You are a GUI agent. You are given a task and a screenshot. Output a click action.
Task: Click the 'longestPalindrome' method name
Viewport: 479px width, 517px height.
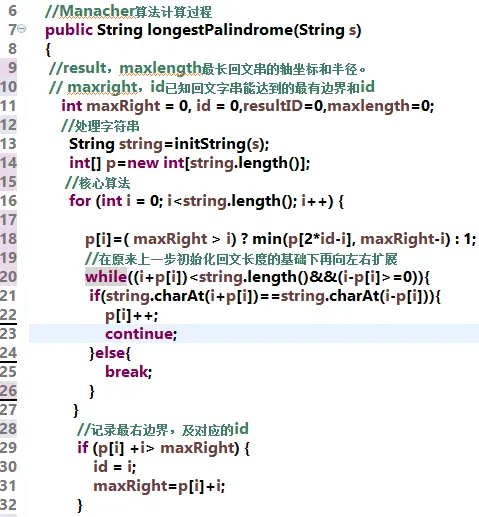(220, 30)
